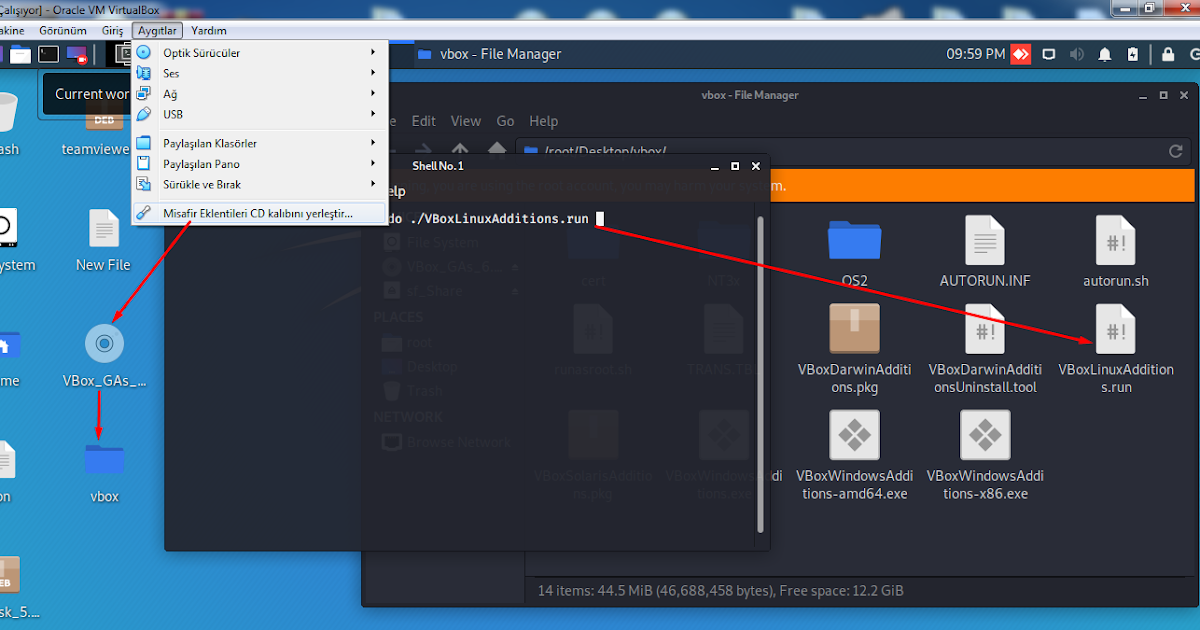
Task: Close the Aygıtlar menu via its title
Action: pyautogui.click(x=157, y=31)
